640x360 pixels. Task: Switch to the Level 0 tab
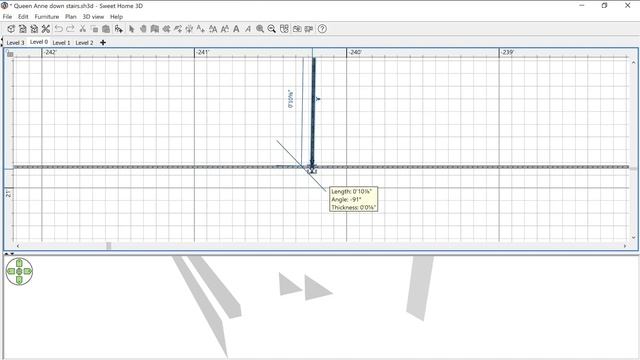(39, 42)
